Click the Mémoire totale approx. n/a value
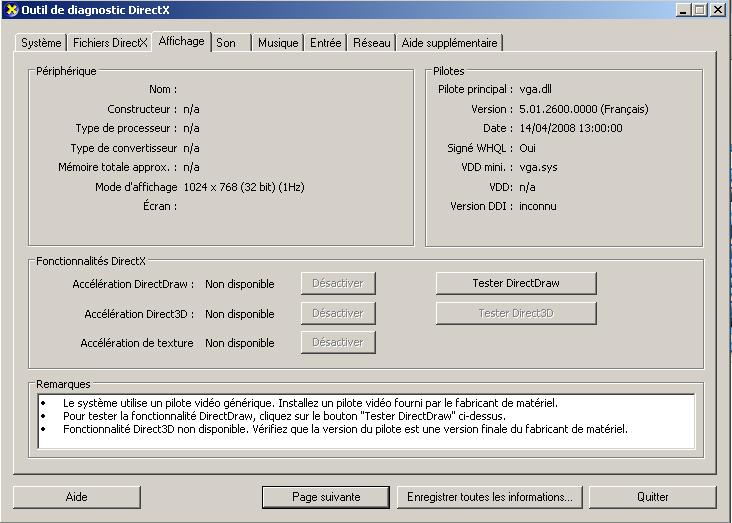 point(191,167)
